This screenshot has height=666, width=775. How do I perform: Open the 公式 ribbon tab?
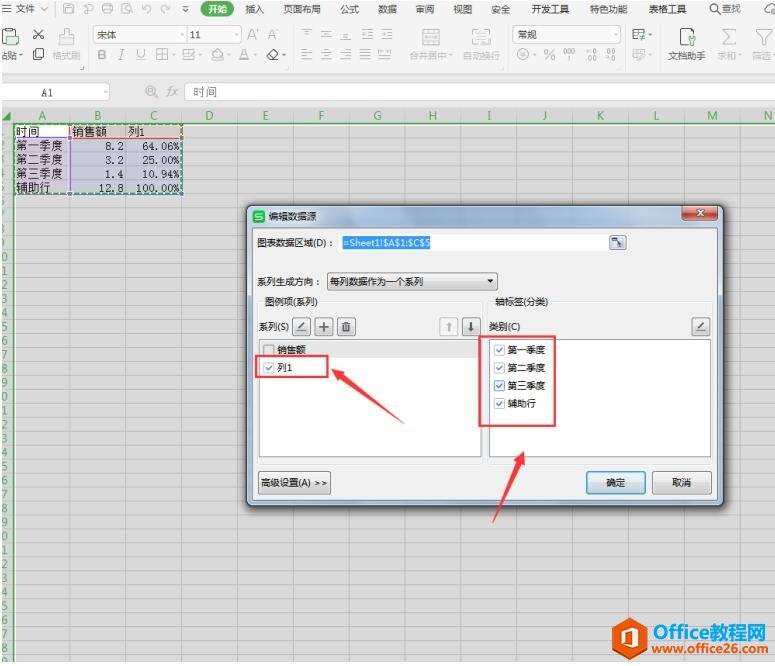coord(349,9)
